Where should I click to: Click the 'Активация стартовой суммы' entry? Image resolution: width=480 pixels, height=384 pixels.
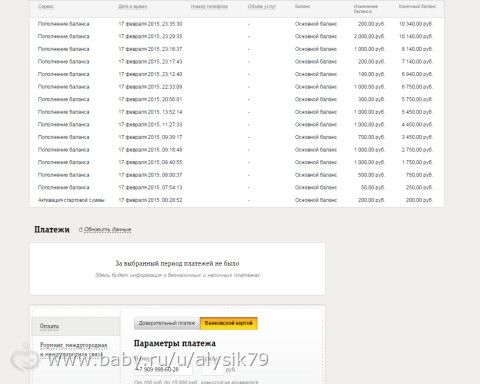pos(71,200)
